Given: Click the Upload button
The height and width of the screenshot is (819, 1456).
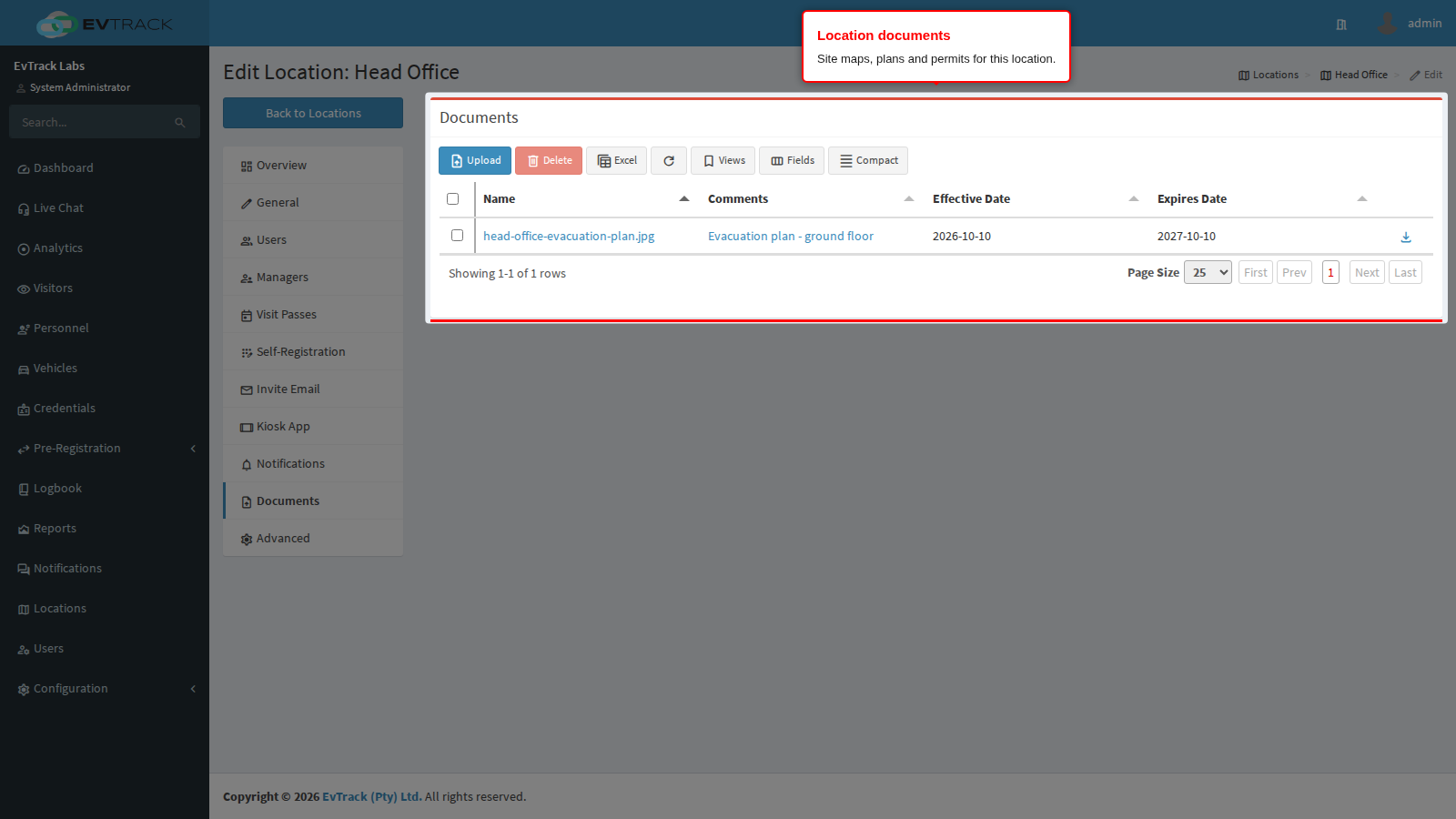Looking at the screenshot, I should click(x=475, y=161).
